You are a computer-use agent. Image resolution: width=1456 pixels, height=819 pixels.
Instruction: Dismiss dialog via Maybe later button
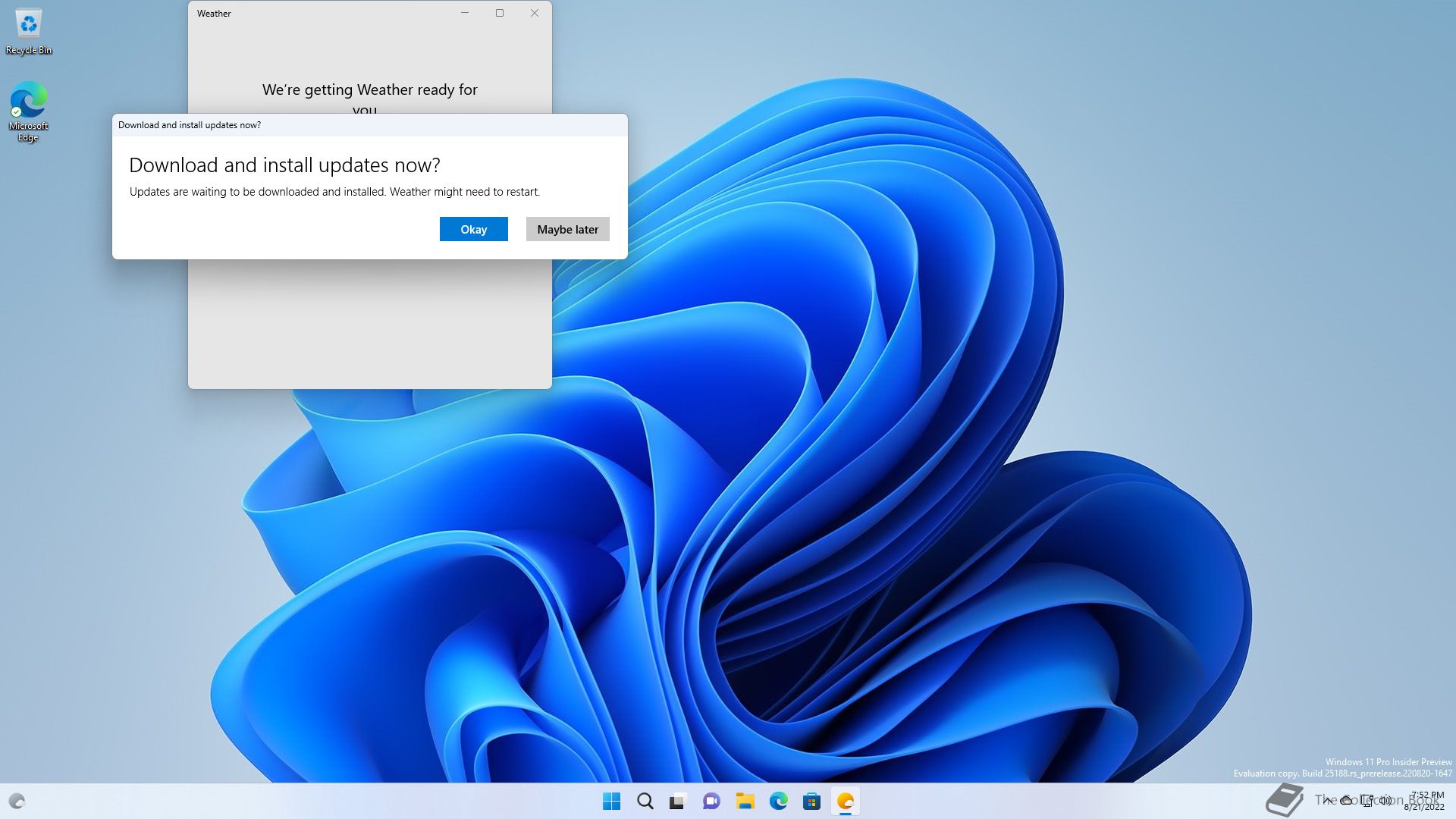pos(567,229)
